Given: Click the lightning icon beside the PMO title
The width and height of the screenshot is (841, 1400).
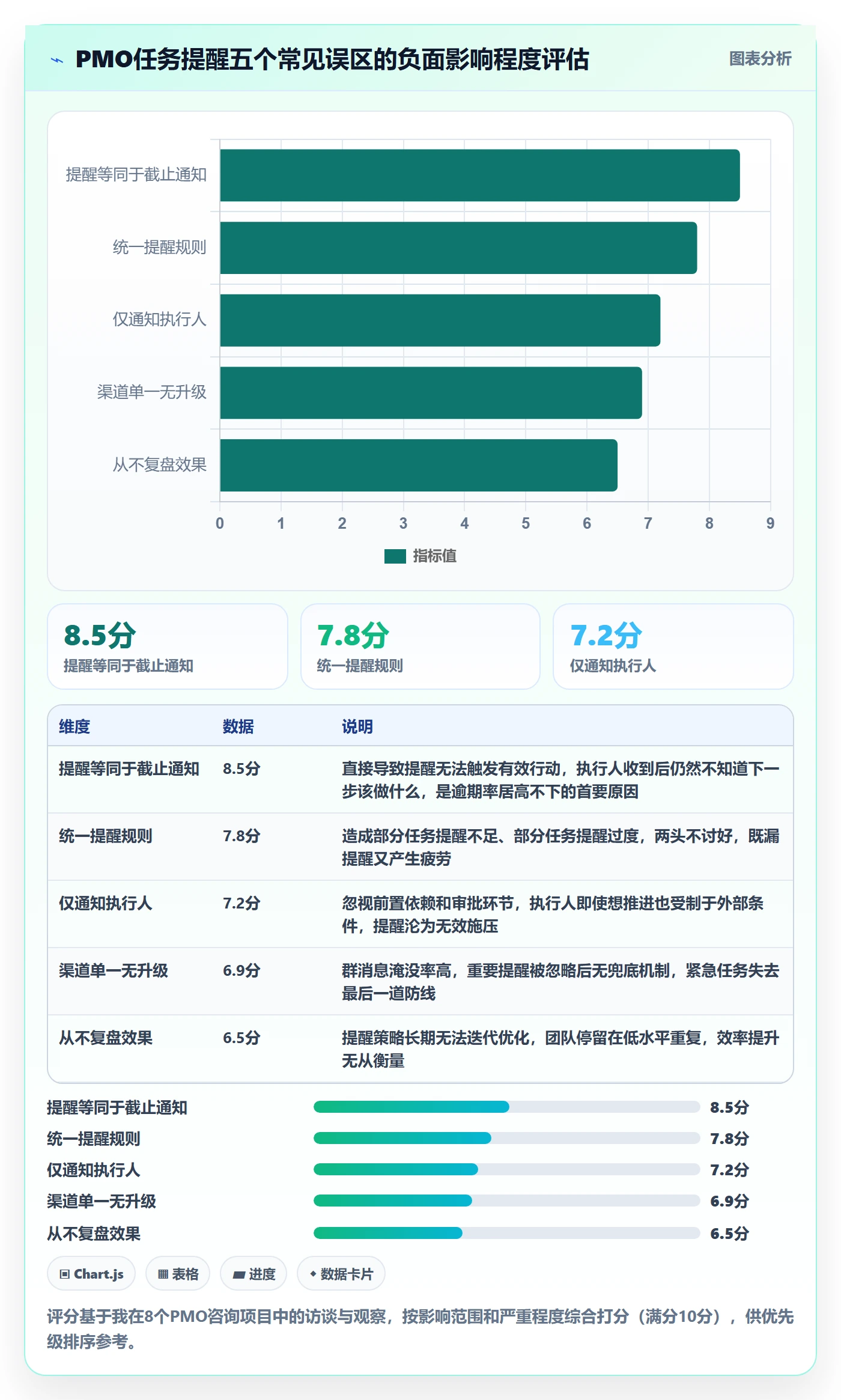Looking at the screenshot, I should (57, 60).
